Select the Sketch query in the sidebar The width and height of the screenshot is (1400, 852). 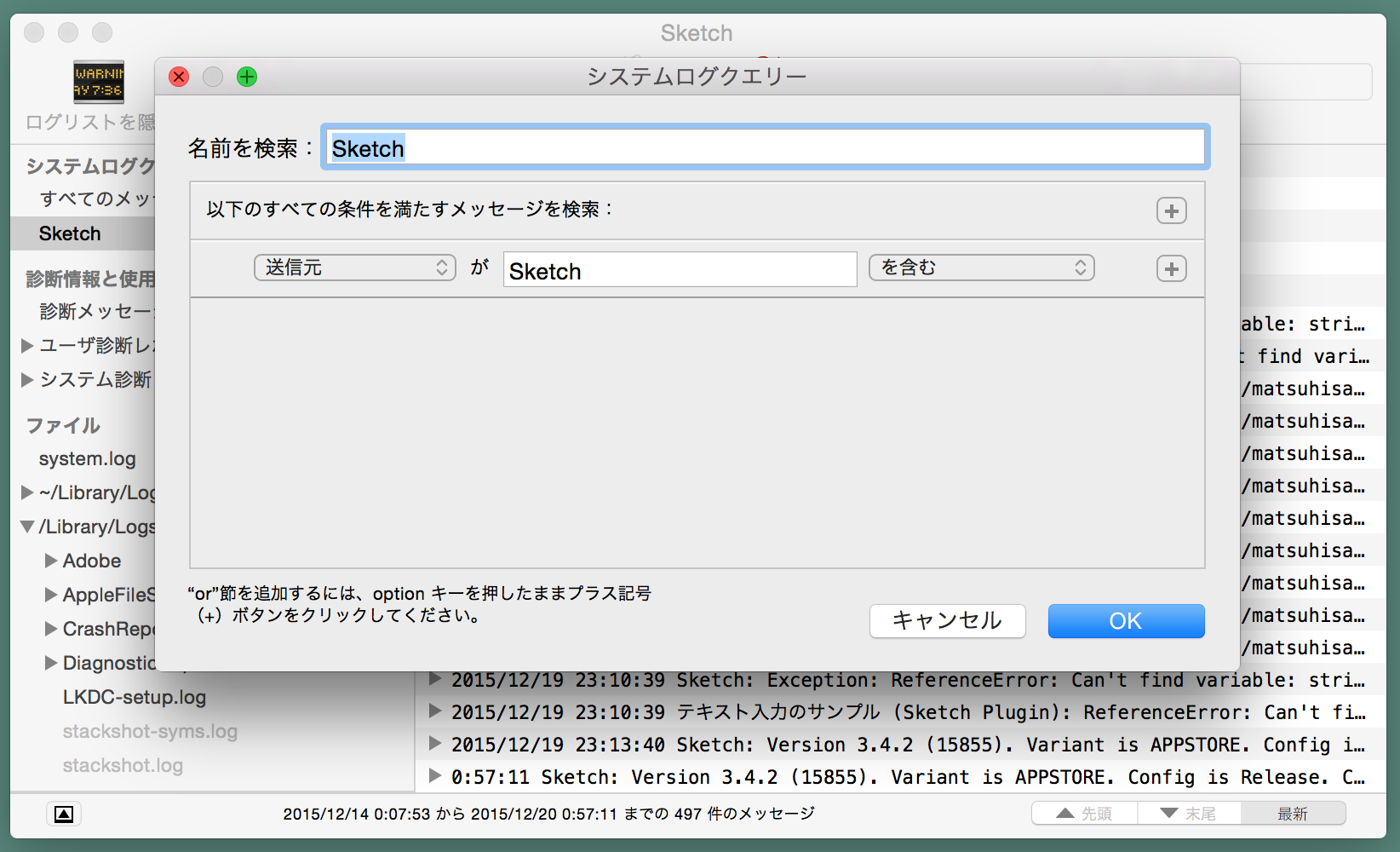tap(83, 233)
